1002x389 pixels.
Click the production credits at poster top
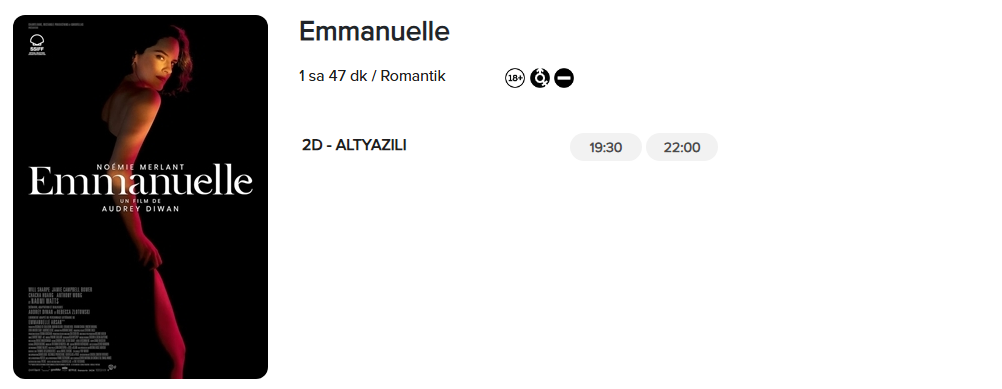coord(56,26)
